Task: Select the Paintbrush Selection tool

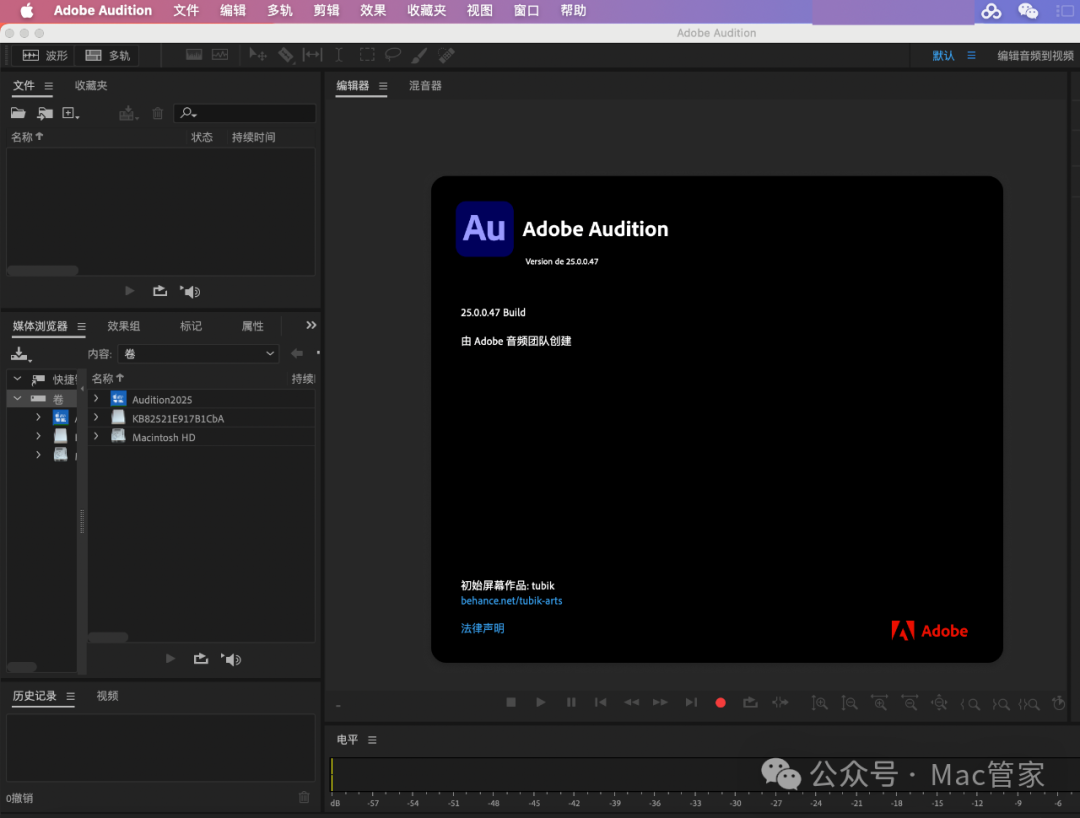Action: click(x=419, y=55)
